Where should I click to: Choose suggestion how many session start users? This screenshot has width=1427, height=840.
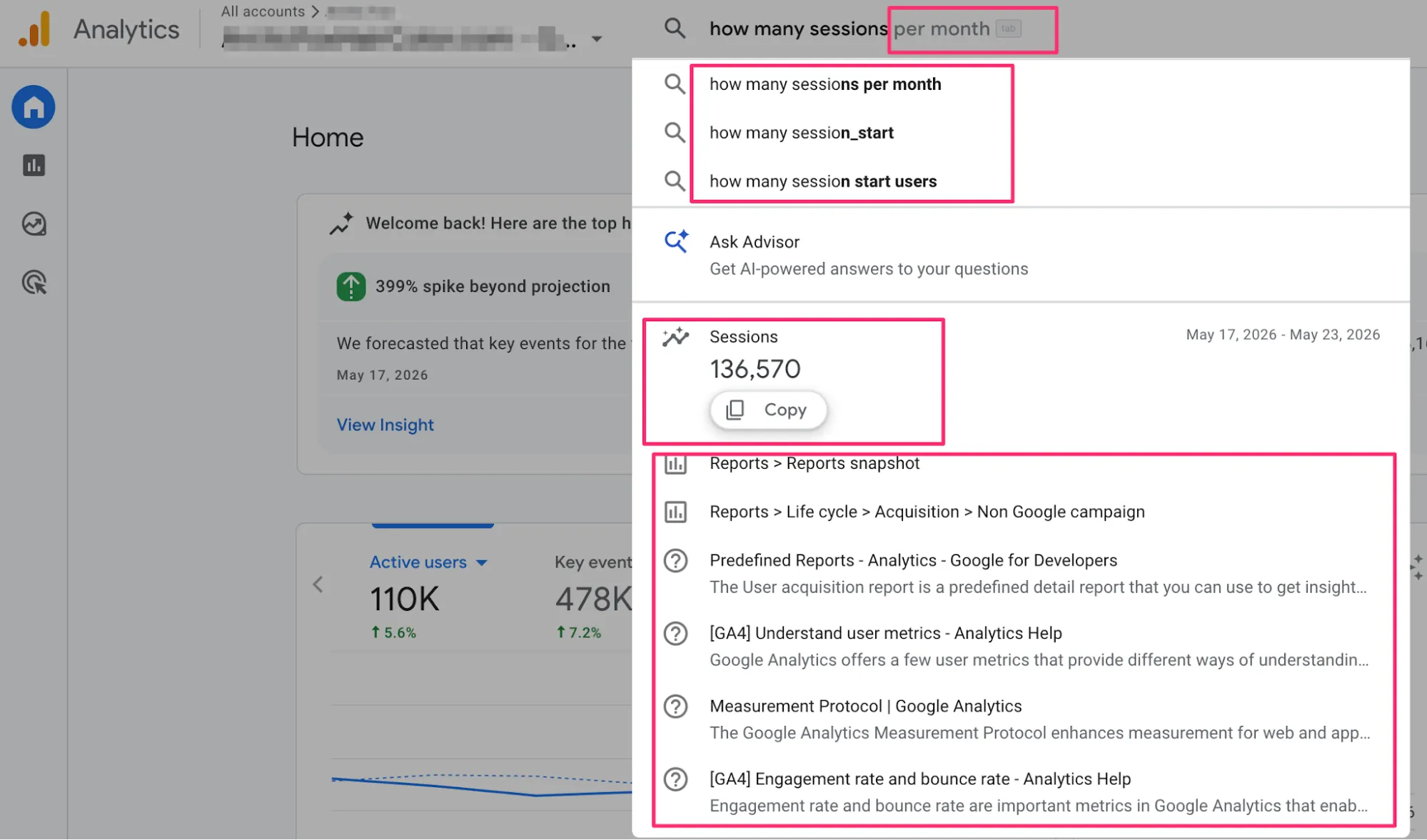click(822, 181)
